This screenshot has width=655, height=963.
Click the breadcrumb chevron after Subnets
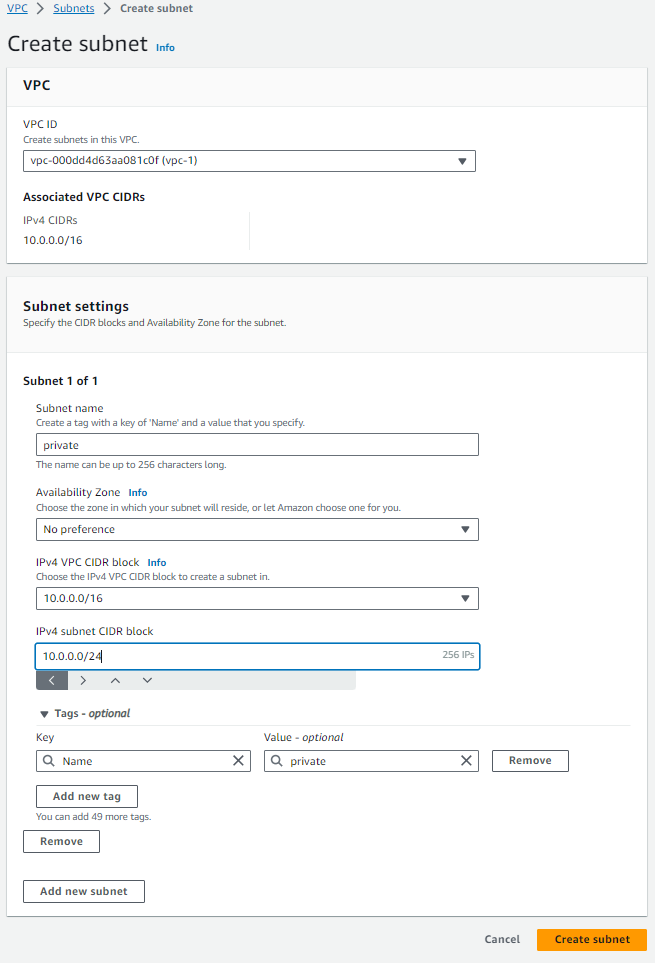(x=107, y=9)
